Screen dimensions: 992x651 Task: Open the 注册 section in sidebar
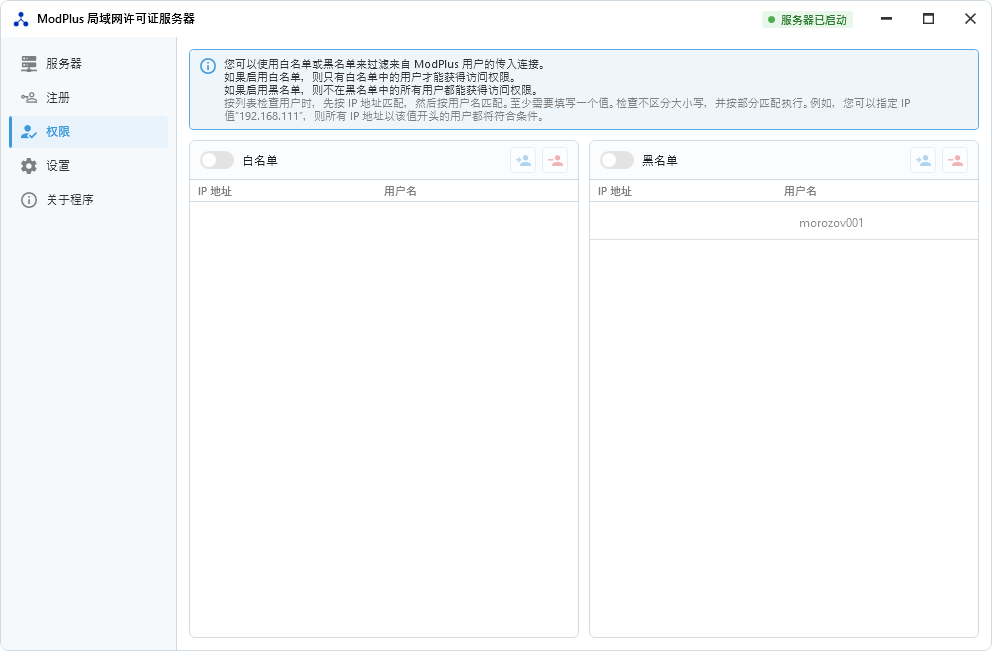coord(89,97)
